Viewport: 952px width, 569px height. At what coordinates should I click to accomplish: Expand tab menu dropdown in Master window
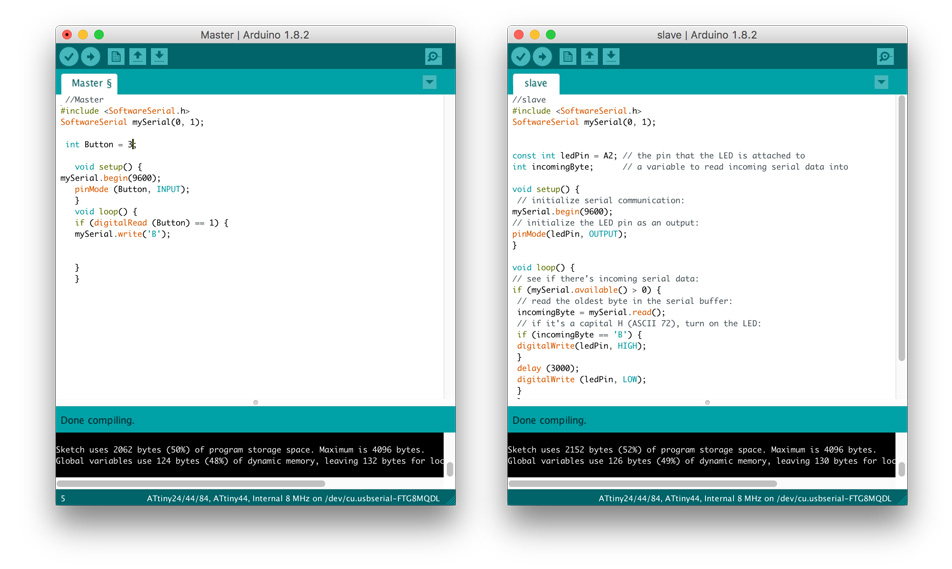click(x=429, y=82)
